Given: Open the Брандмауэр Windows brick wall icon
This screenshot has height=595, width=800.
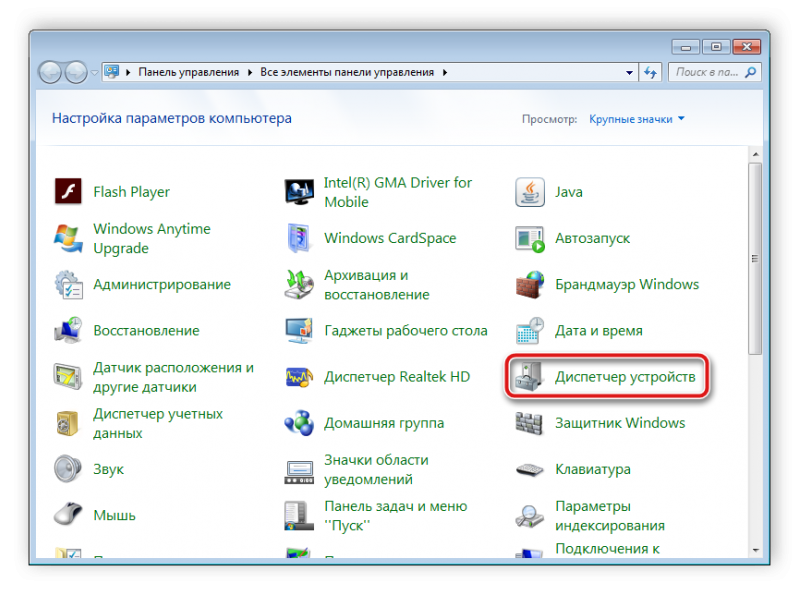Looking at the screenshot, I should pos(530,284).
